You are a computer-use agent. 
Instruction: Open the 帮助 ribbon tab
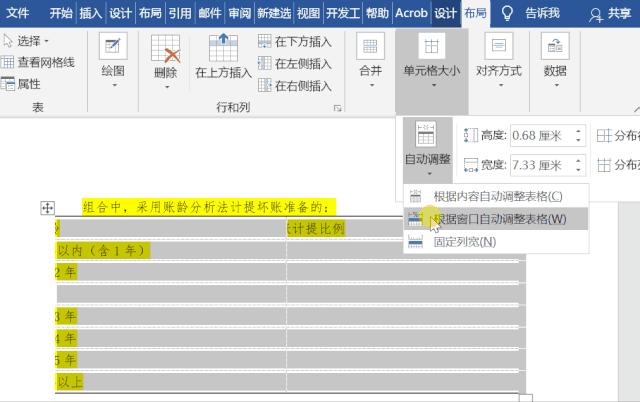(x=377, y=13)
